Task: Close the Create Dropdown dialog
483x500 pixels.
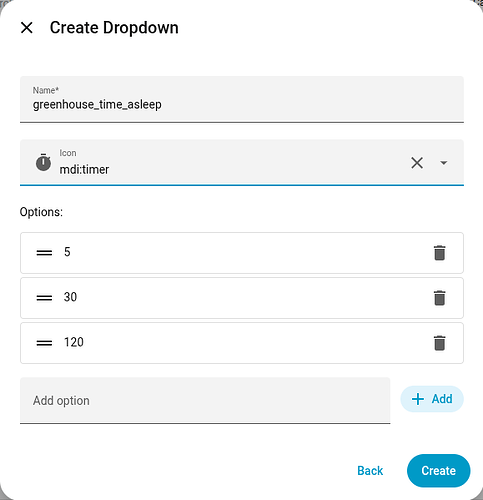Action: click(x=27, y=28)
